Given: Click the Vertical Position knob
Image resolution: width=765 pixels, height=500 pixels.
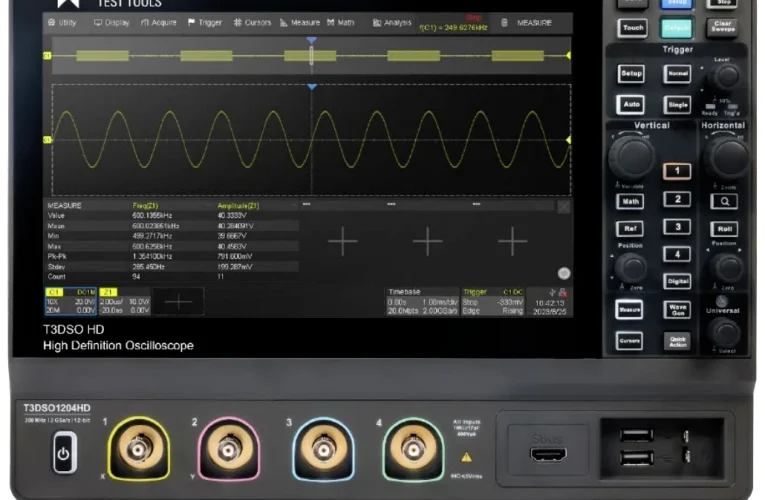Looking at the screenshot, I should coord(632,268).
